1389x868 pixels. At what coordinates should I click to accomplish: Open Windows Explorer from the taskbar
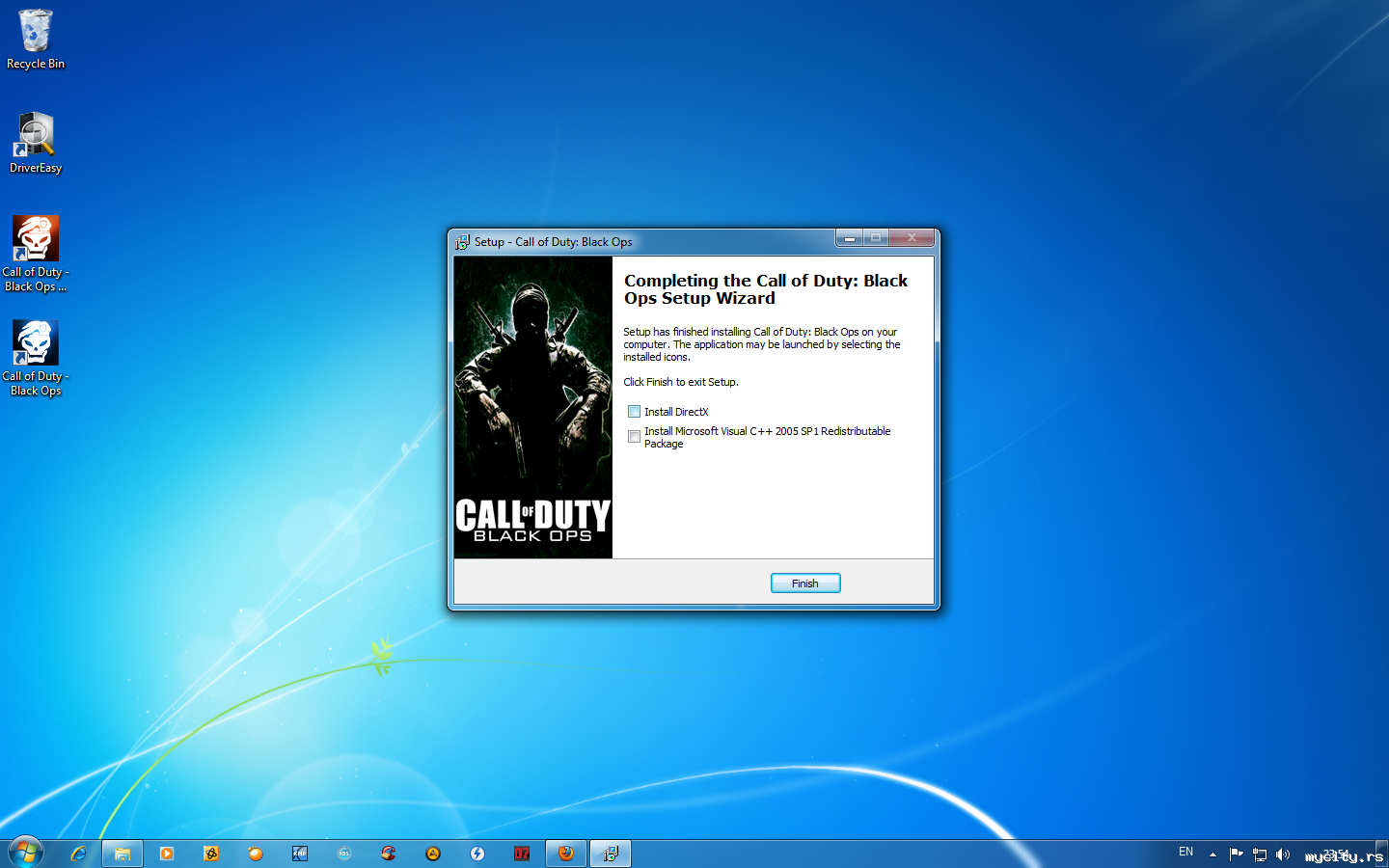pos(123,854)
